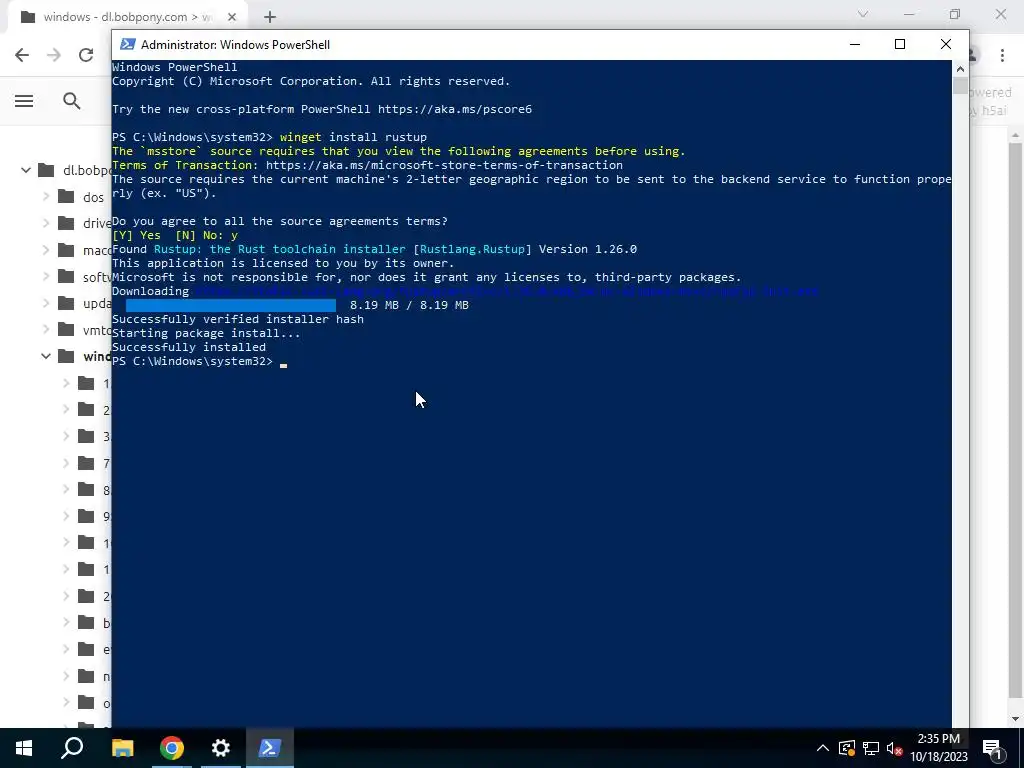Click the blue download progress bar
Image resolution: width=1024 pixels, height=768 pixels.
(231, 305)
